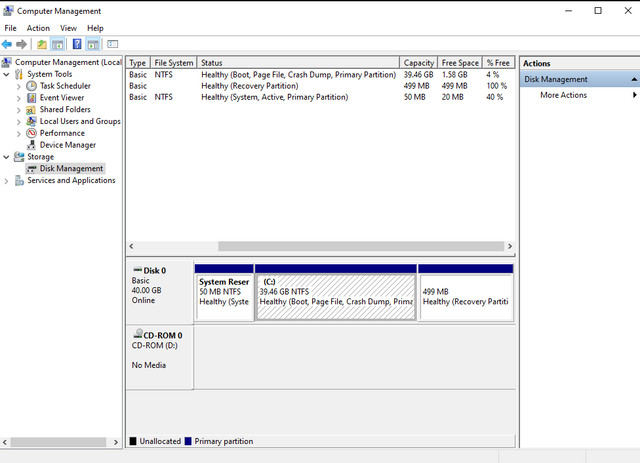The width and height of the screenshot is (640, 463).
Task: Sort by the Free Space column header
Action: click(x=460, y=63)
